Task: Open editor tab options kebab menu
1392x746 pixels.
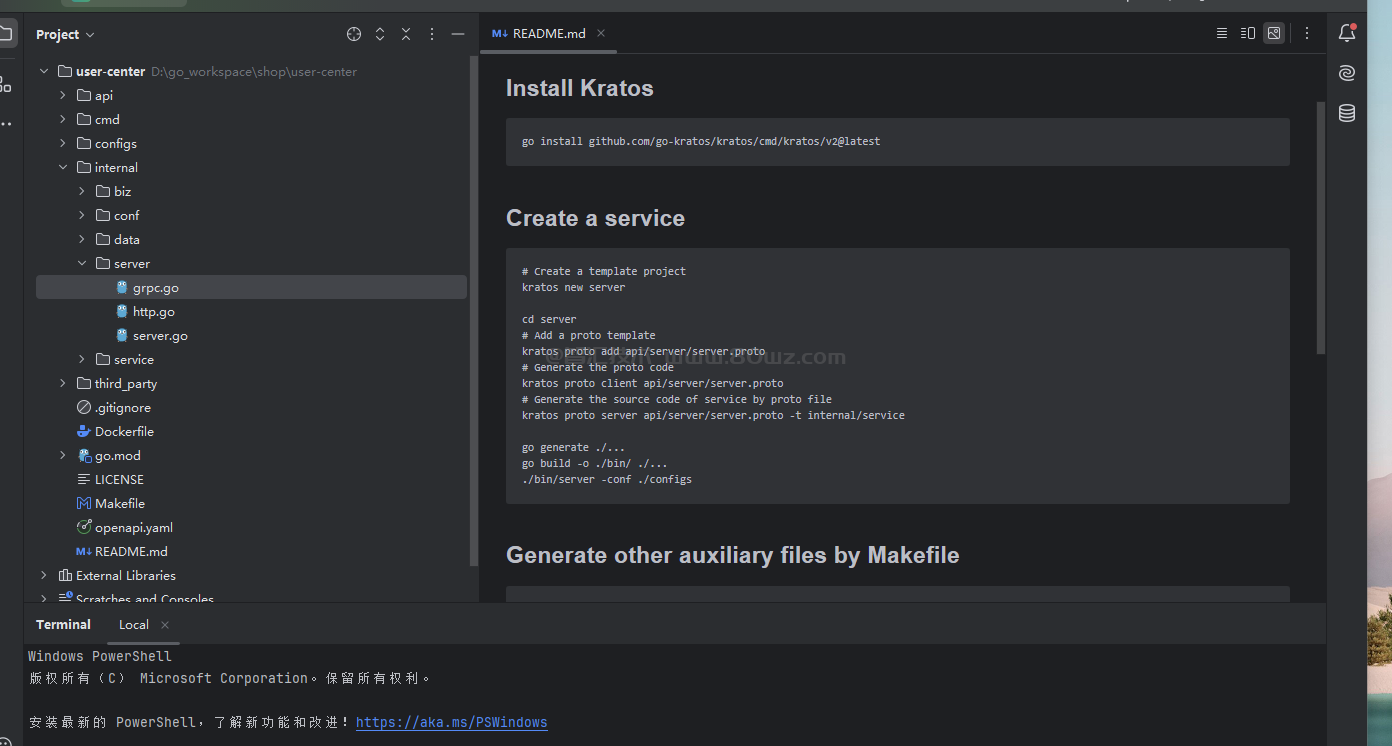Action: pyautogui.click(x=1307, y=33)
